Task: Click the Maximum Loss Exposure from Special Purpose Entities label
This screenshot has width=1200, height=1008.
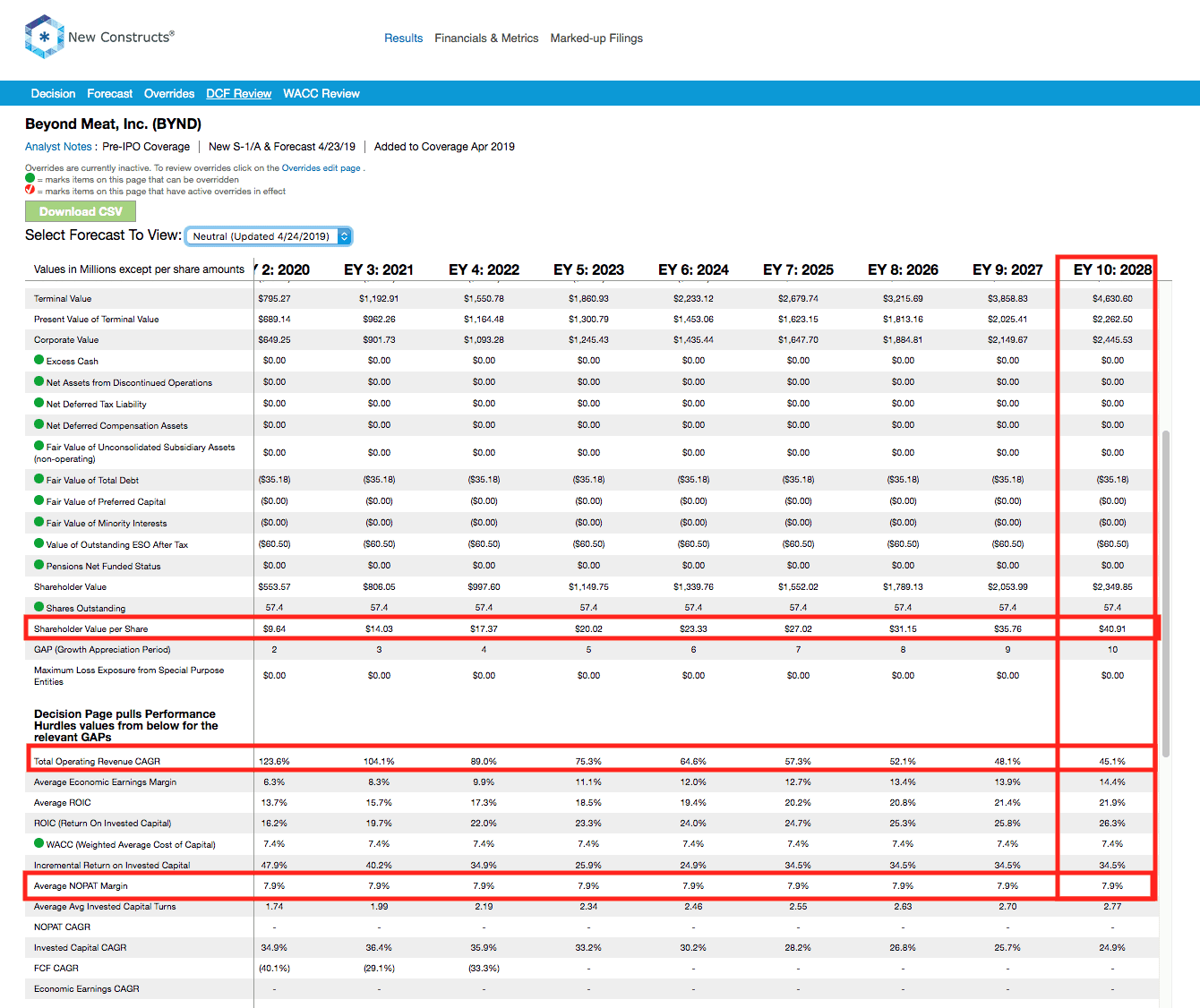Action: pyautogui.click(x=129, y=676)
